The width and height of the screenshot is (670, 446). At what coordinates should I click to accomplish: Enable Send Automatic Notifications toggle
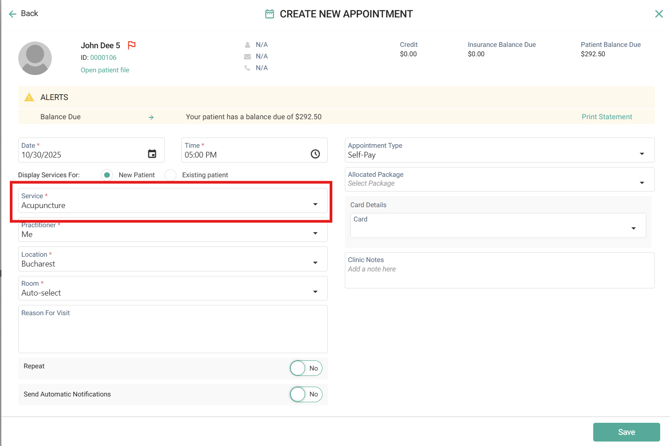click(x=305, y=394)
